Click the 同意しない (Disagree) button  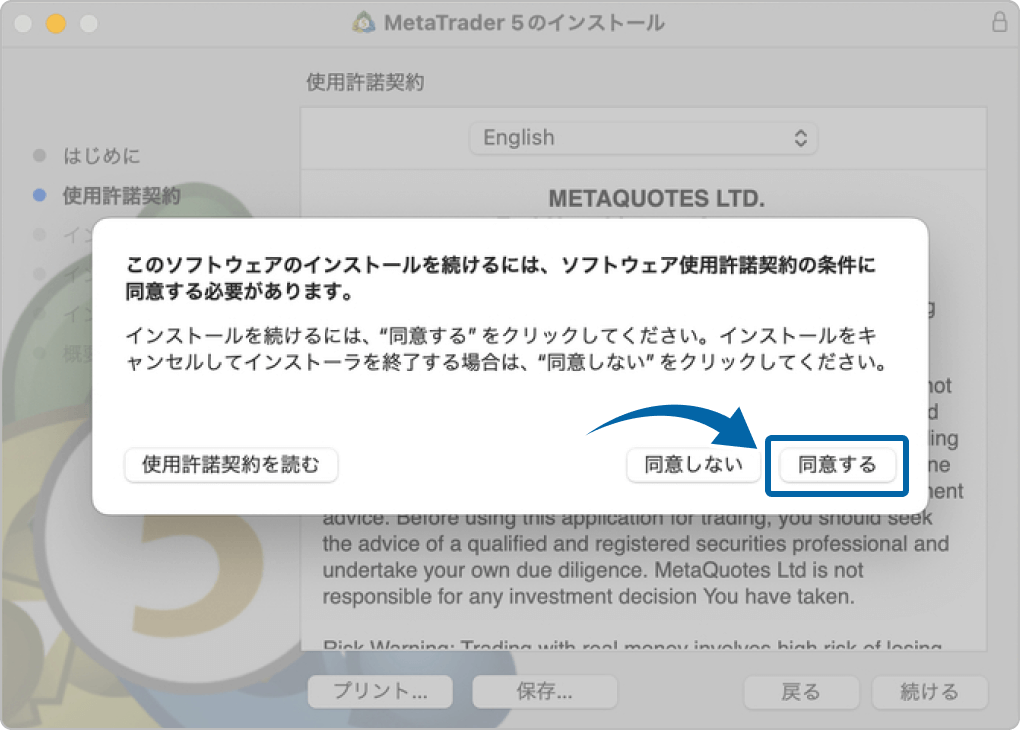coord(693,465)
